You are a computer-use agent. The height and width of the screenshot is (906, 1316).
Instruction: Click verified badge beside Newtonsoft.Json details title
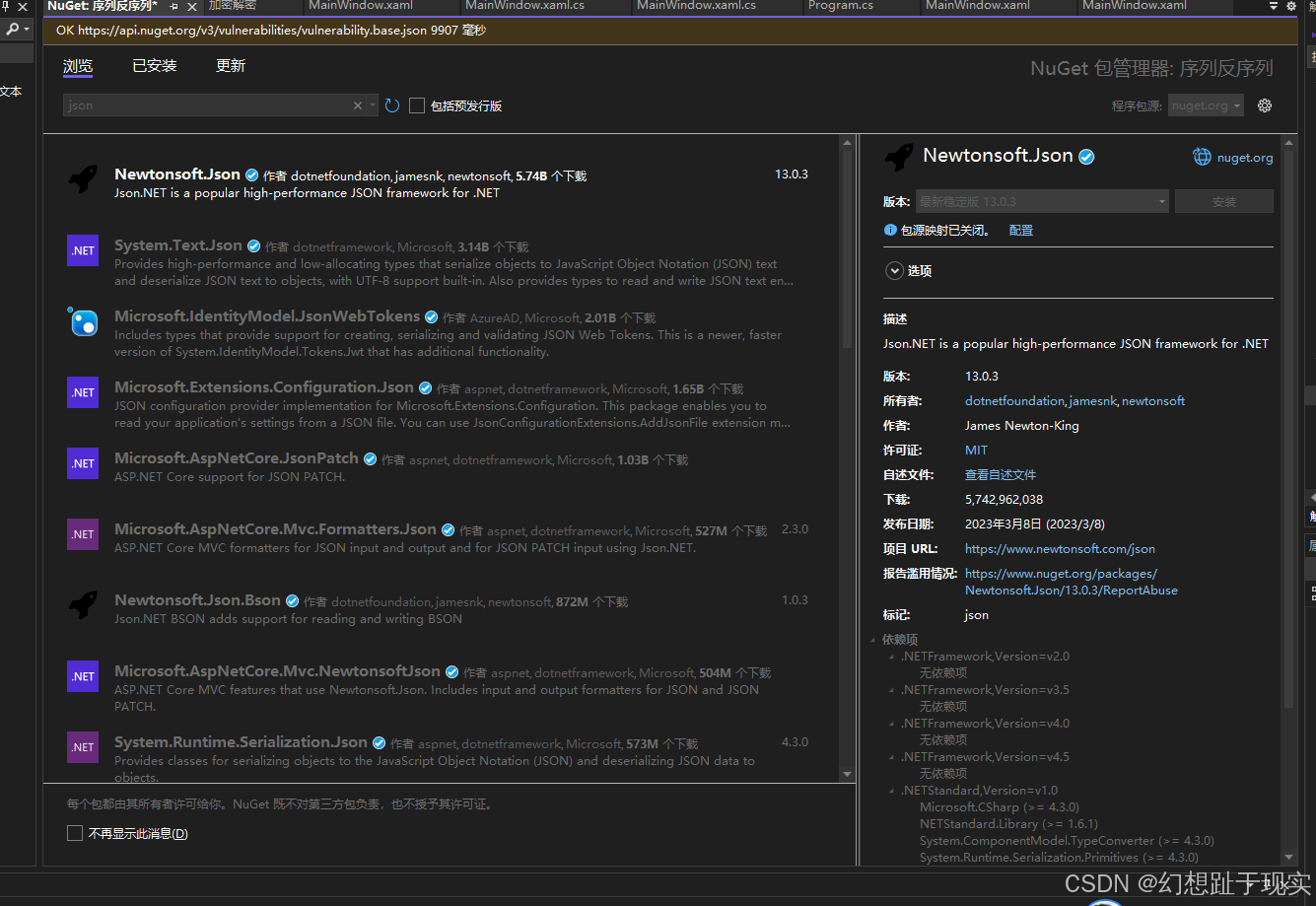[1086, 157]
